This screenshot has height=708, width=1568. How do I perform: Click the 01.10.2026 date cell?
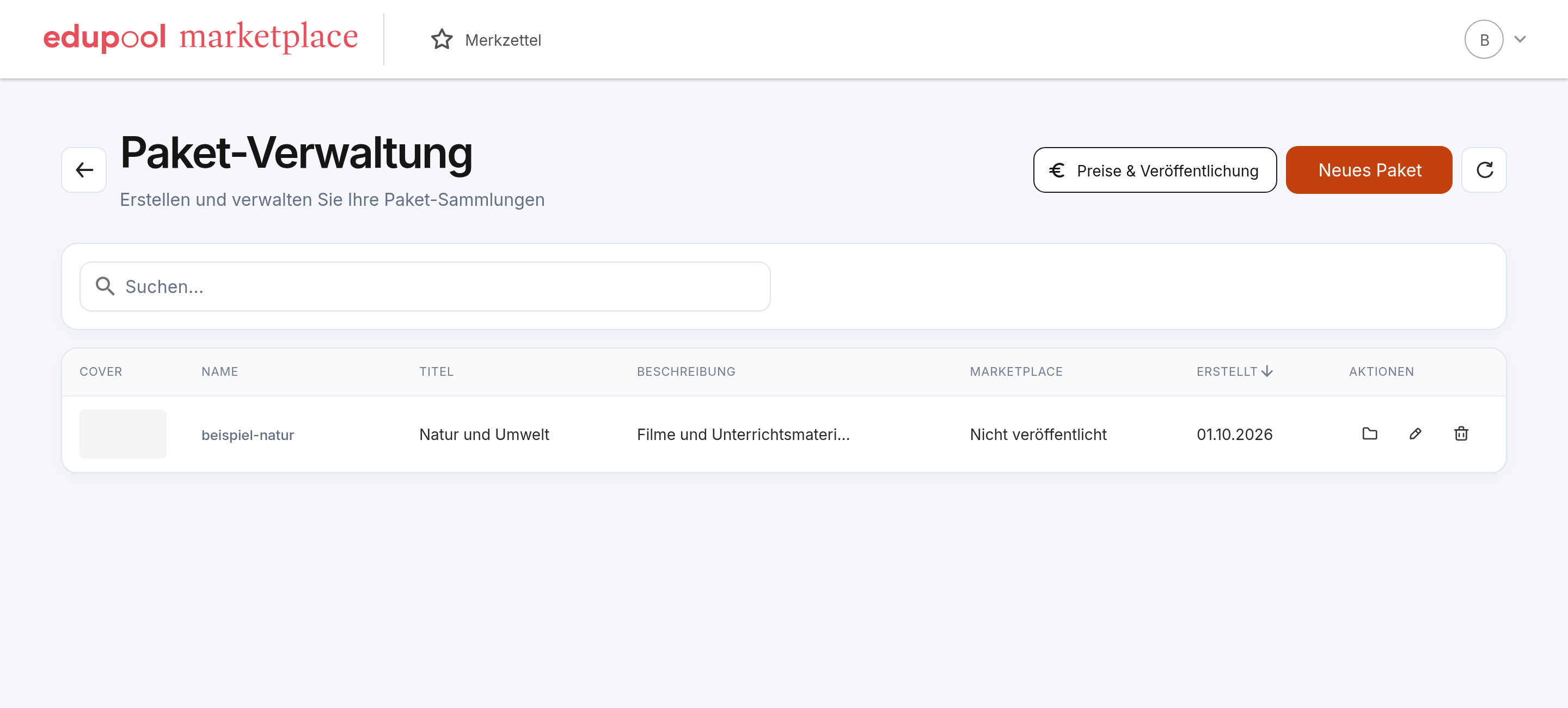pos(1234,435)
